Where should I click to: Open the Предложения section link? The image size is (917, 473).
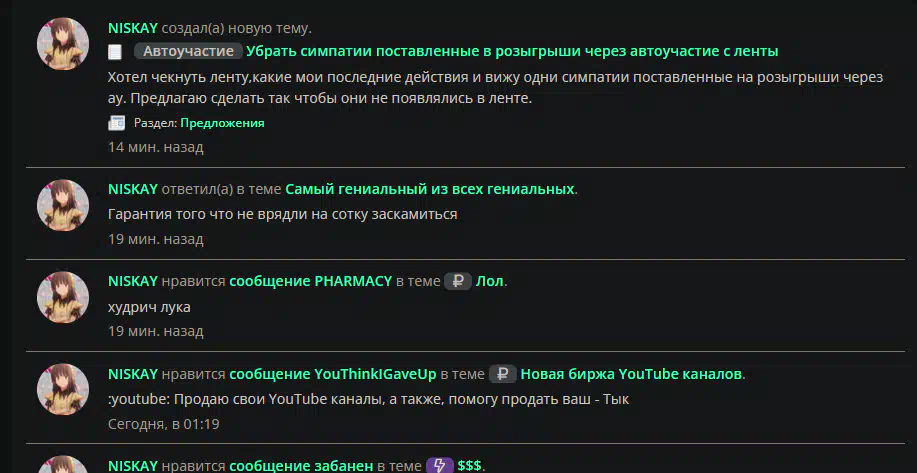(222, 123)
